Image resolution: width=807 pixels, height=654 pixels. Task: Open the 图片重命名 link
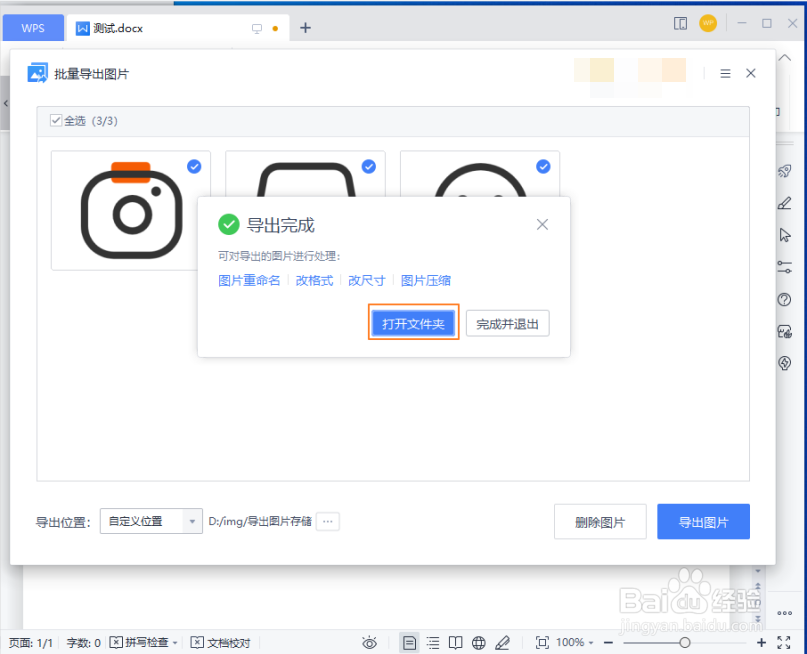[249, 280]
